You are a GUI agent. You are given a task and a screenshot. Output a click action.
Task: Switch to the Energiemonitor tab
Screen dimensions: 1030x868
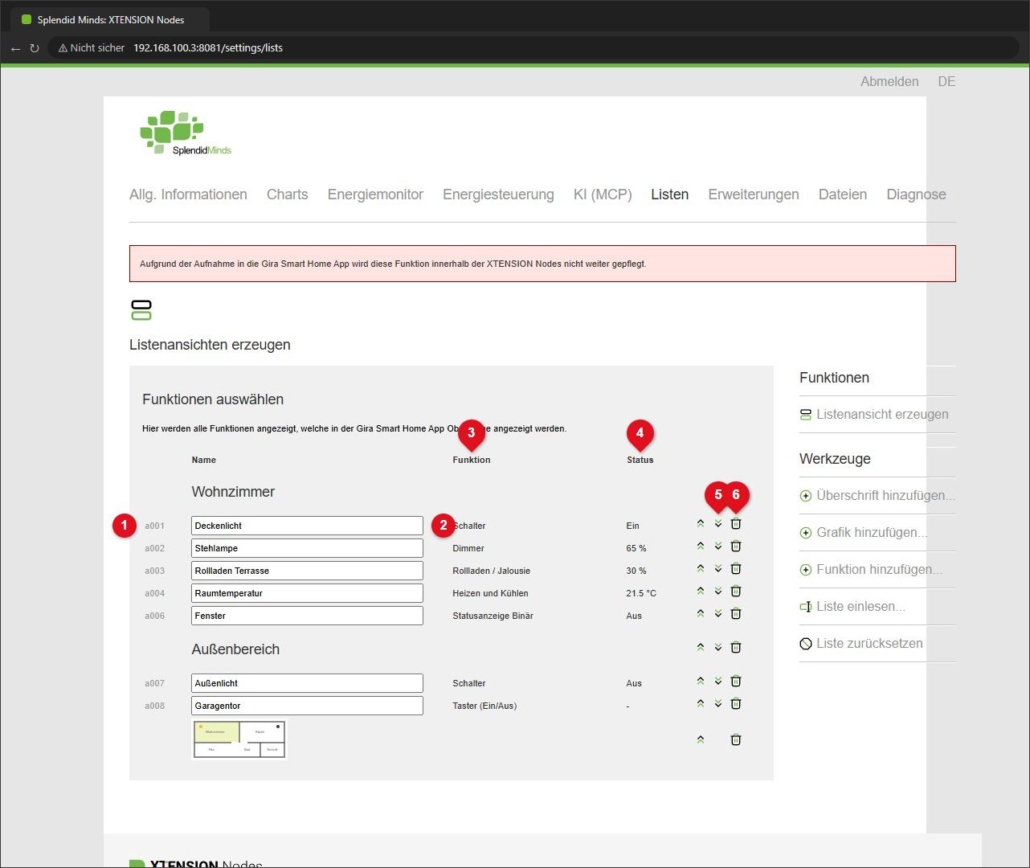tap(375, 194)
